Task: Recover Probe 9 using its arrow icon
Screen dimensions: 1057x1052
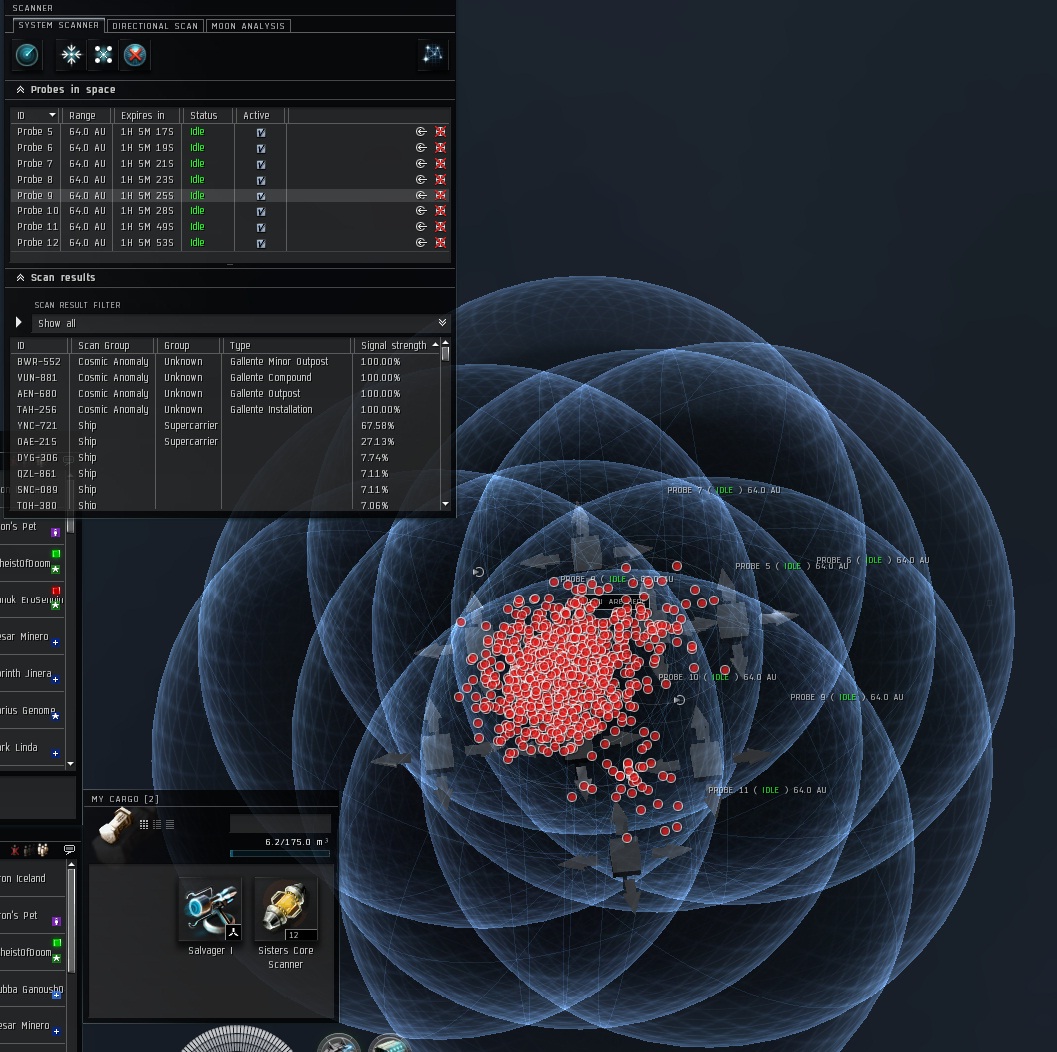Action: point(421,195)
